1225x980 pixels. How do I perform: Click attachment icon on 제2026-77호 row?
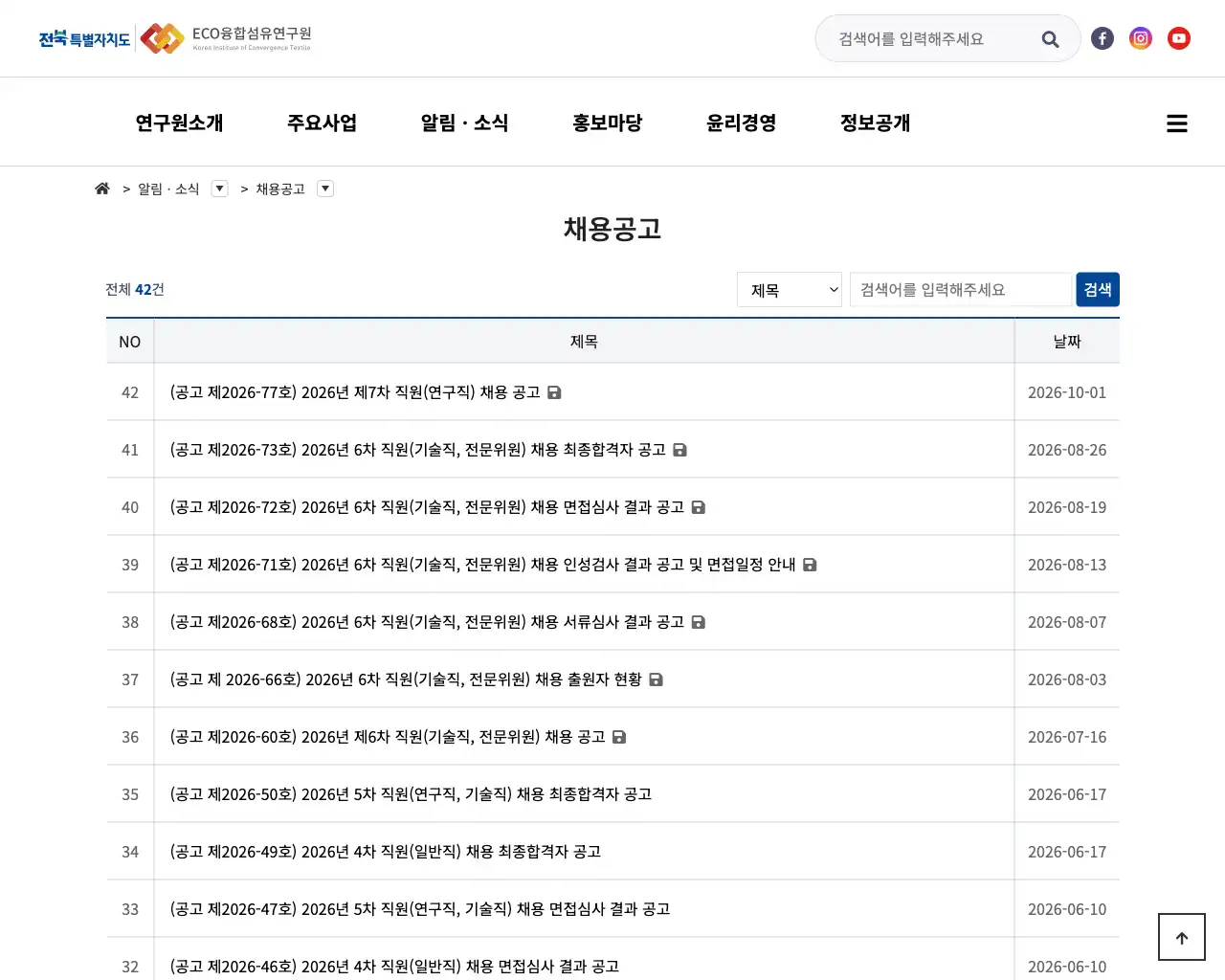(x=554, y=392)
